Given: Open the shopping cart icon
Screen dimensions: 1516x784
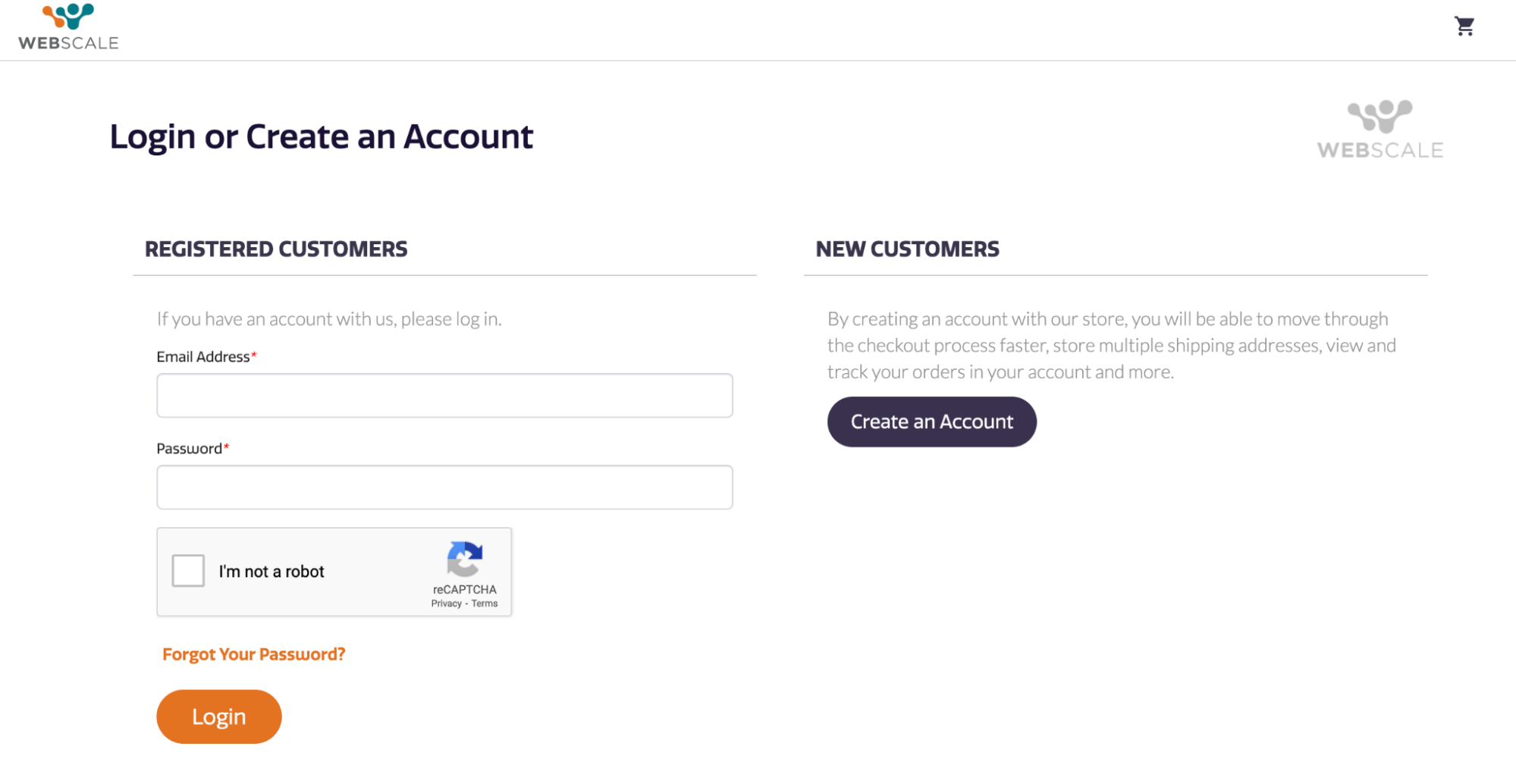Looking at the screenshot, I should point(1464,27).
